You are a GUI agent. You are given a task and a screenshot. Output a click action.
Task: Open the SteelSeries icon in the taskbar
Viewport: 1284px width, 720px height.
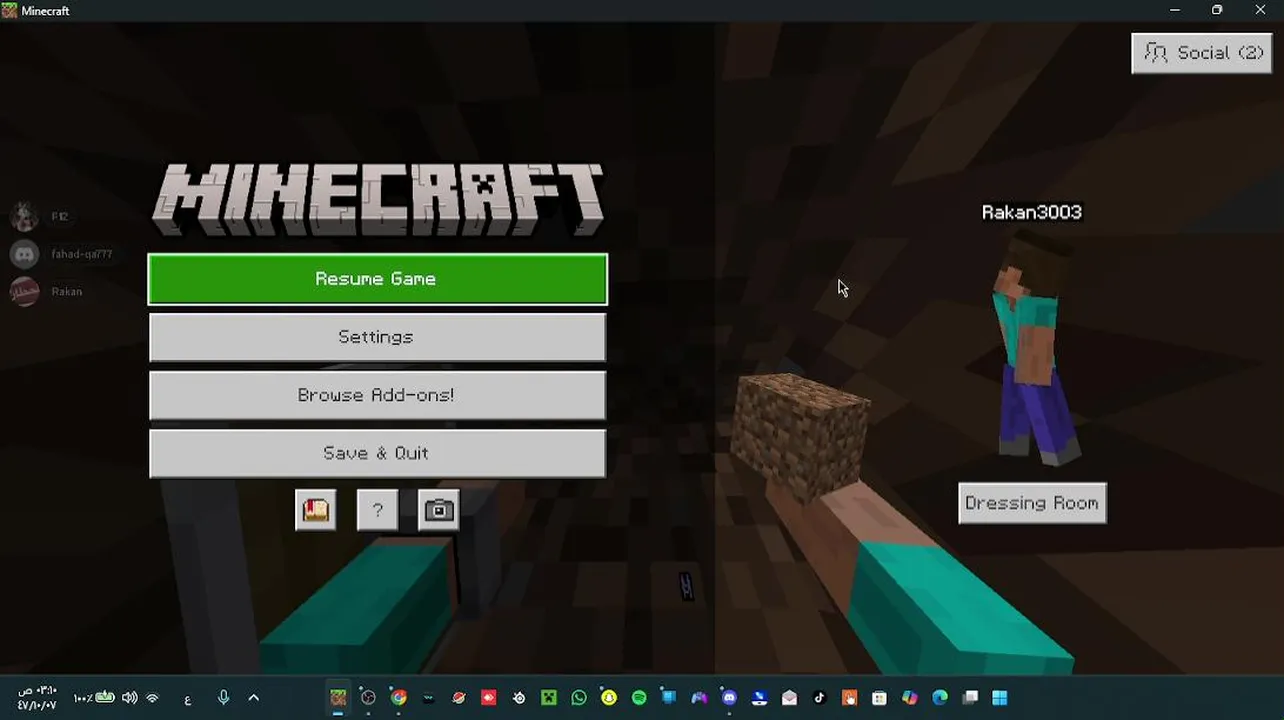click(x=519, y=698)
